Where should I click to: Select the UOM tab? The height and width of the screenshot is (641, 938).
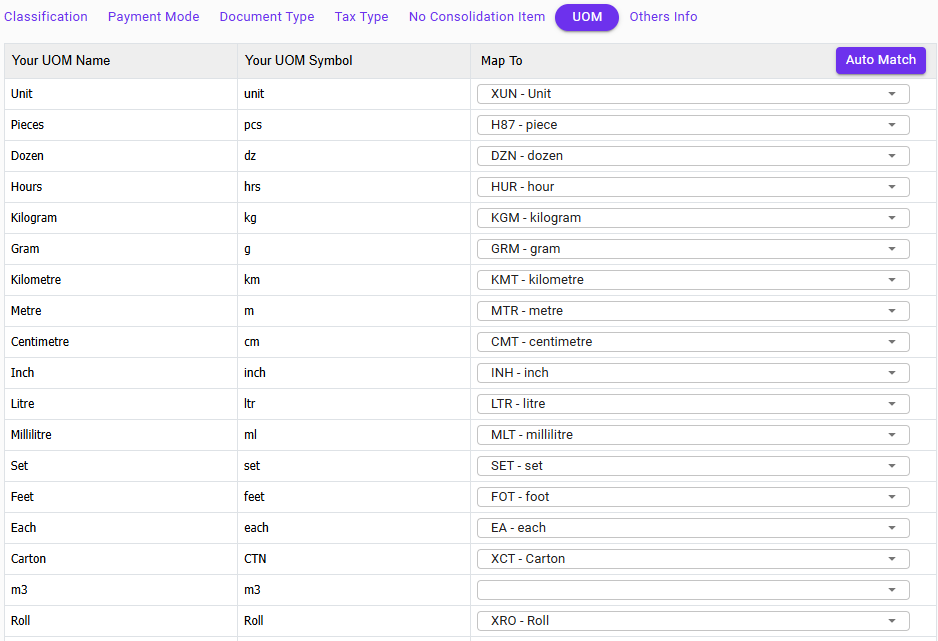[587, 17]
